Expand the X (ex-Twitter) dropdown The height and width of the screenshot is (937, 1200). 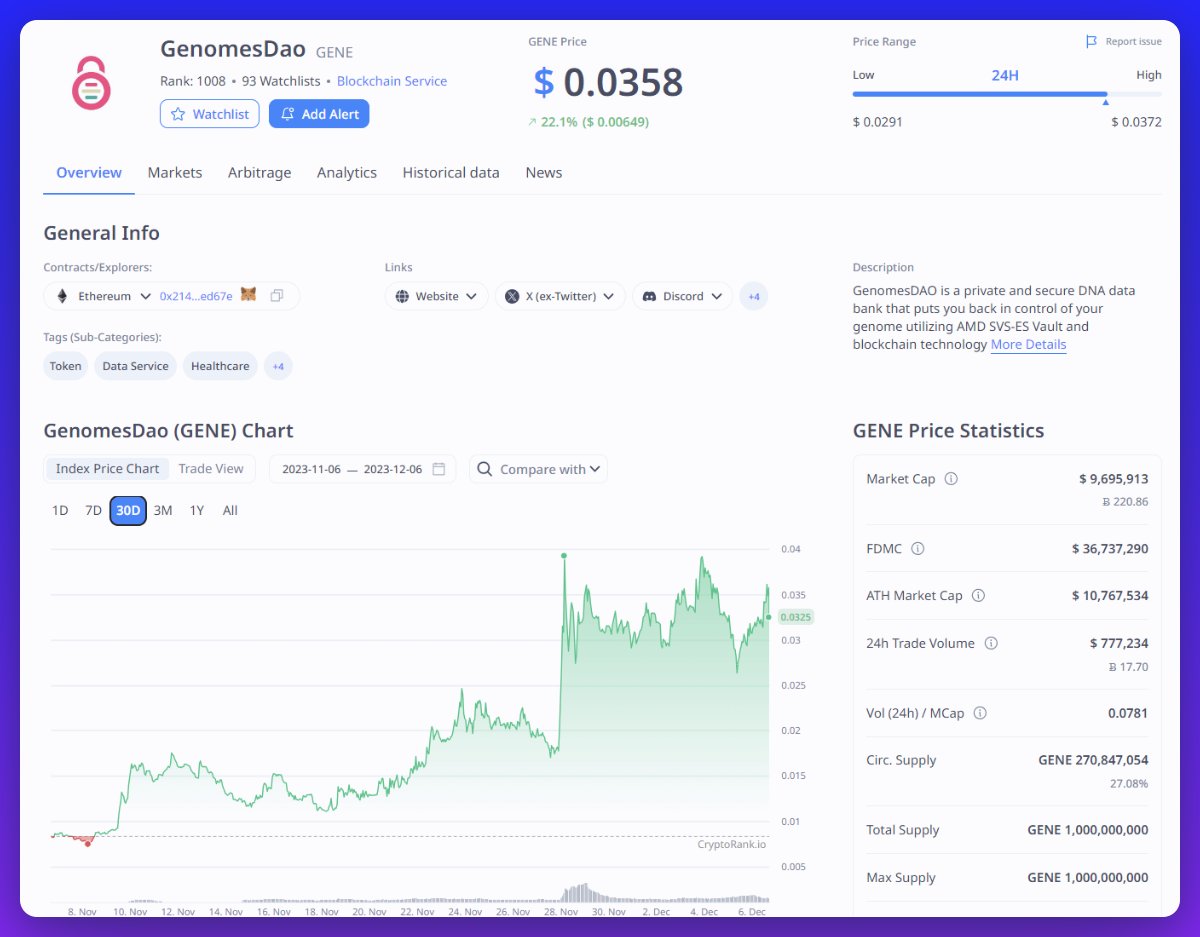click(x=608, y=297)
